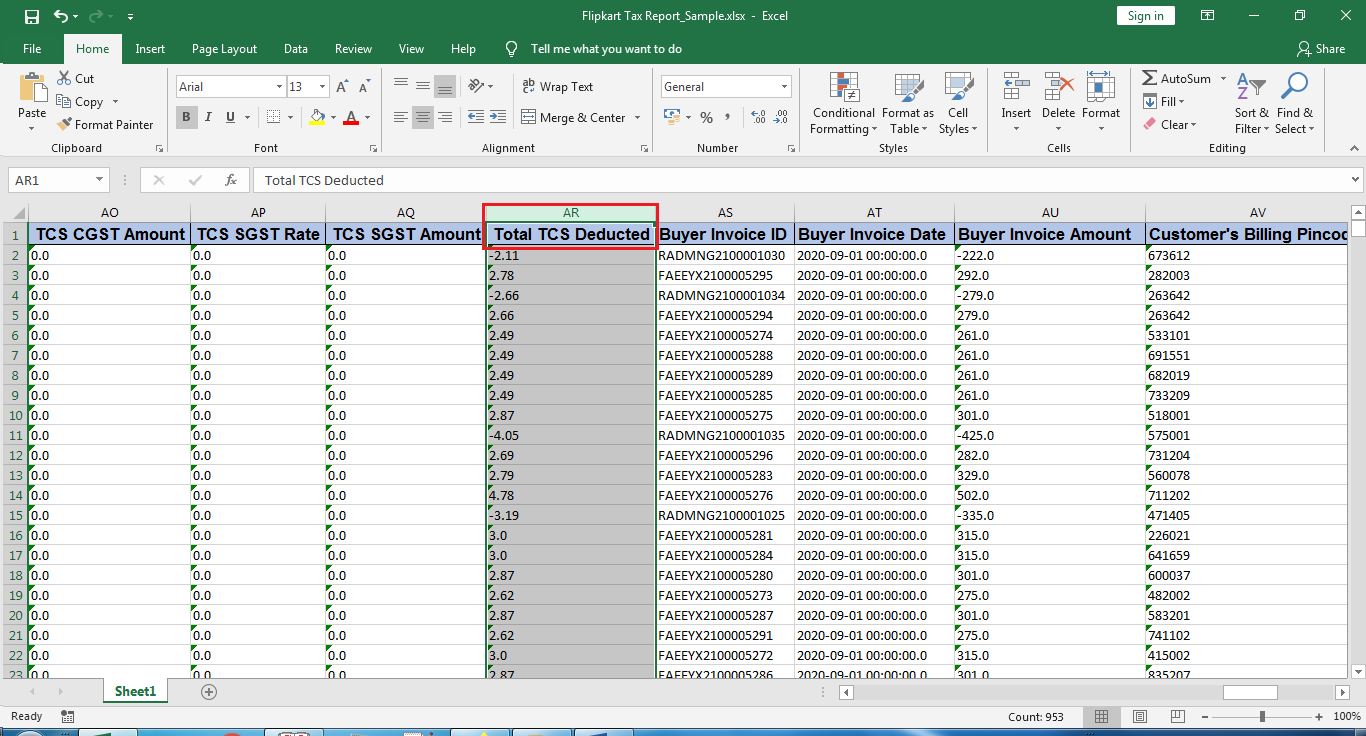Select the Center alignment icon
The height and width of the screenshot is (736, 1366).
(x=421, y=117)
